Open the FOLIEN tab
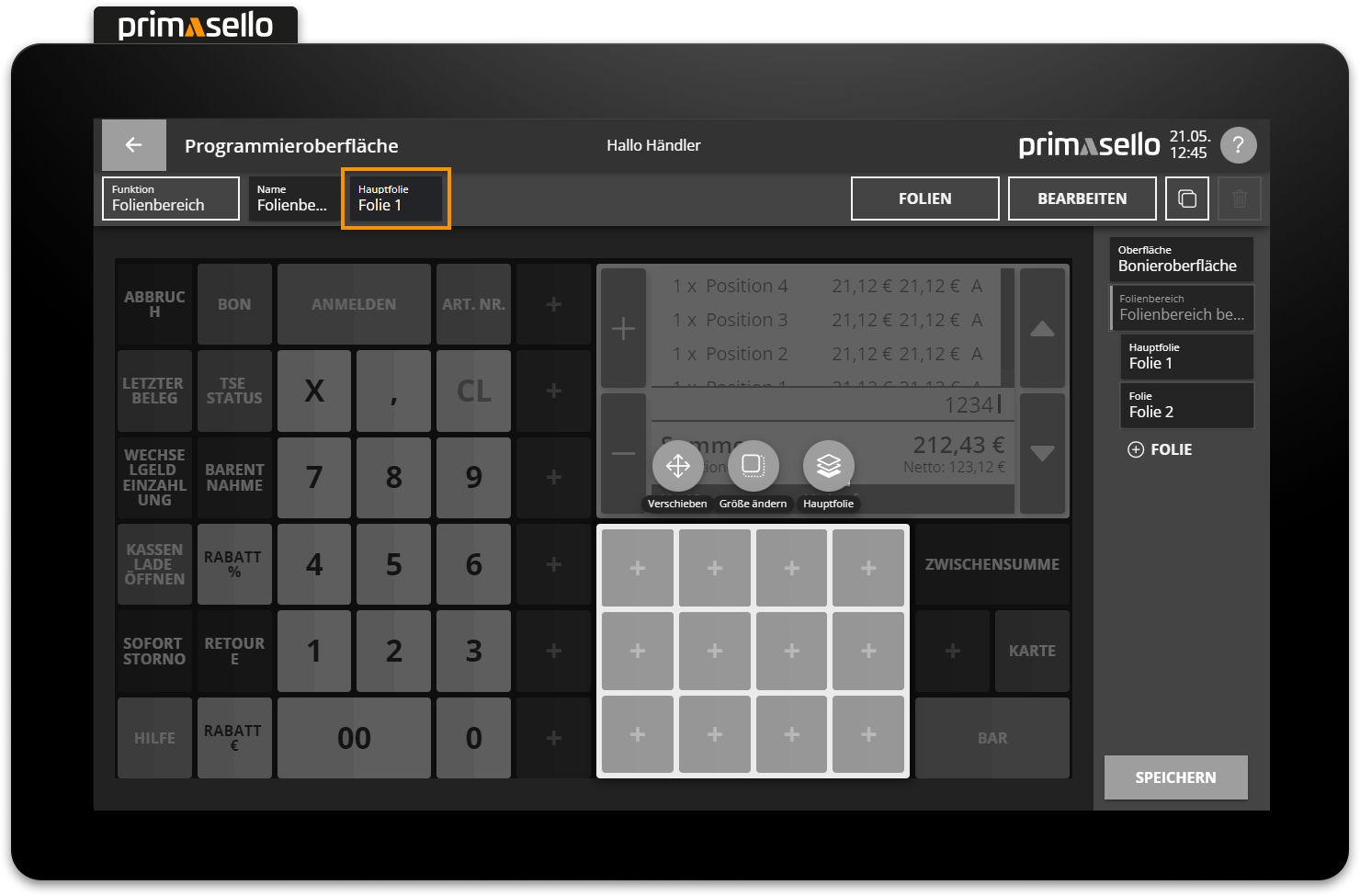Image resolution: width=1360 pixels, height=896 pixels. 924,198
